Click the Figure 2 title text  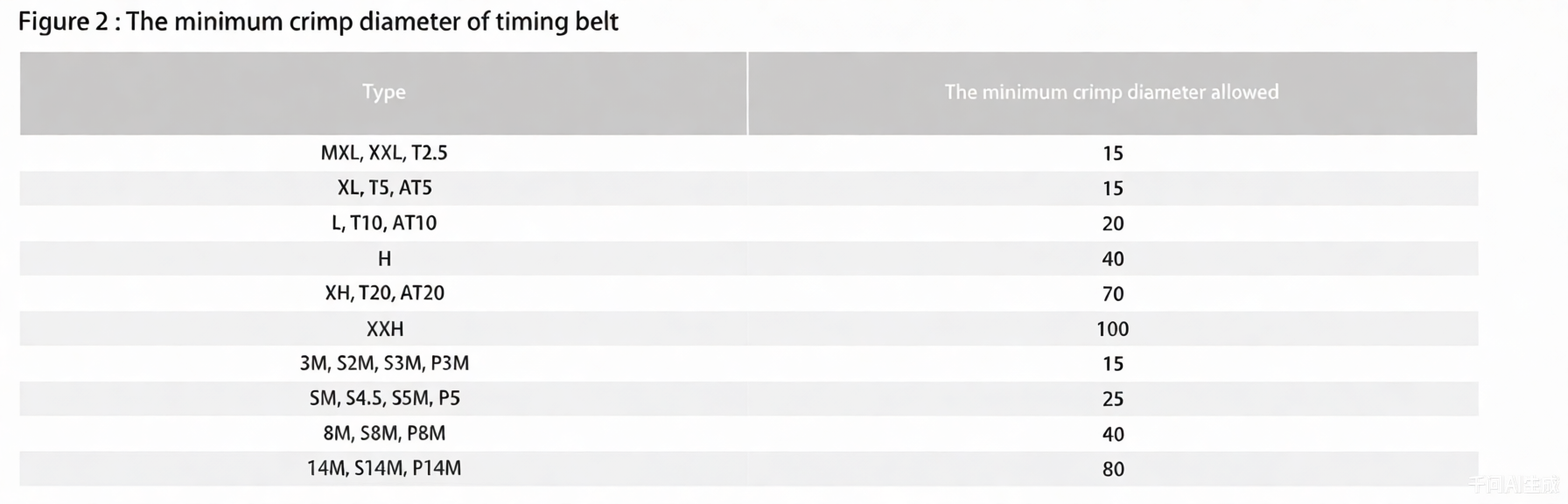pyautogui.click(x=318, y=21)
